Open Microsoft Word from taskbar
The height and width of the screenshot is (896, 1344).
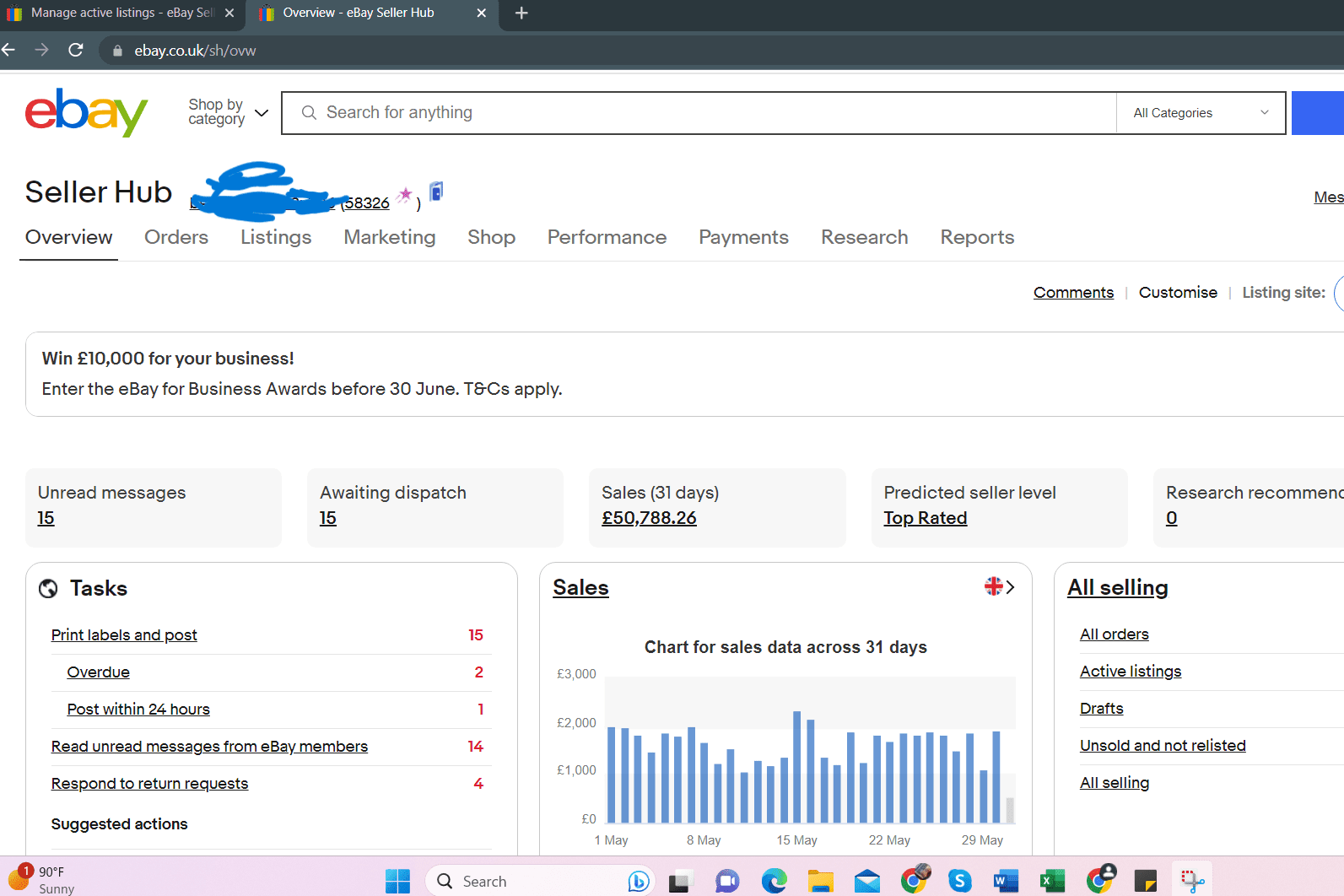click(x=1006, y=881)
